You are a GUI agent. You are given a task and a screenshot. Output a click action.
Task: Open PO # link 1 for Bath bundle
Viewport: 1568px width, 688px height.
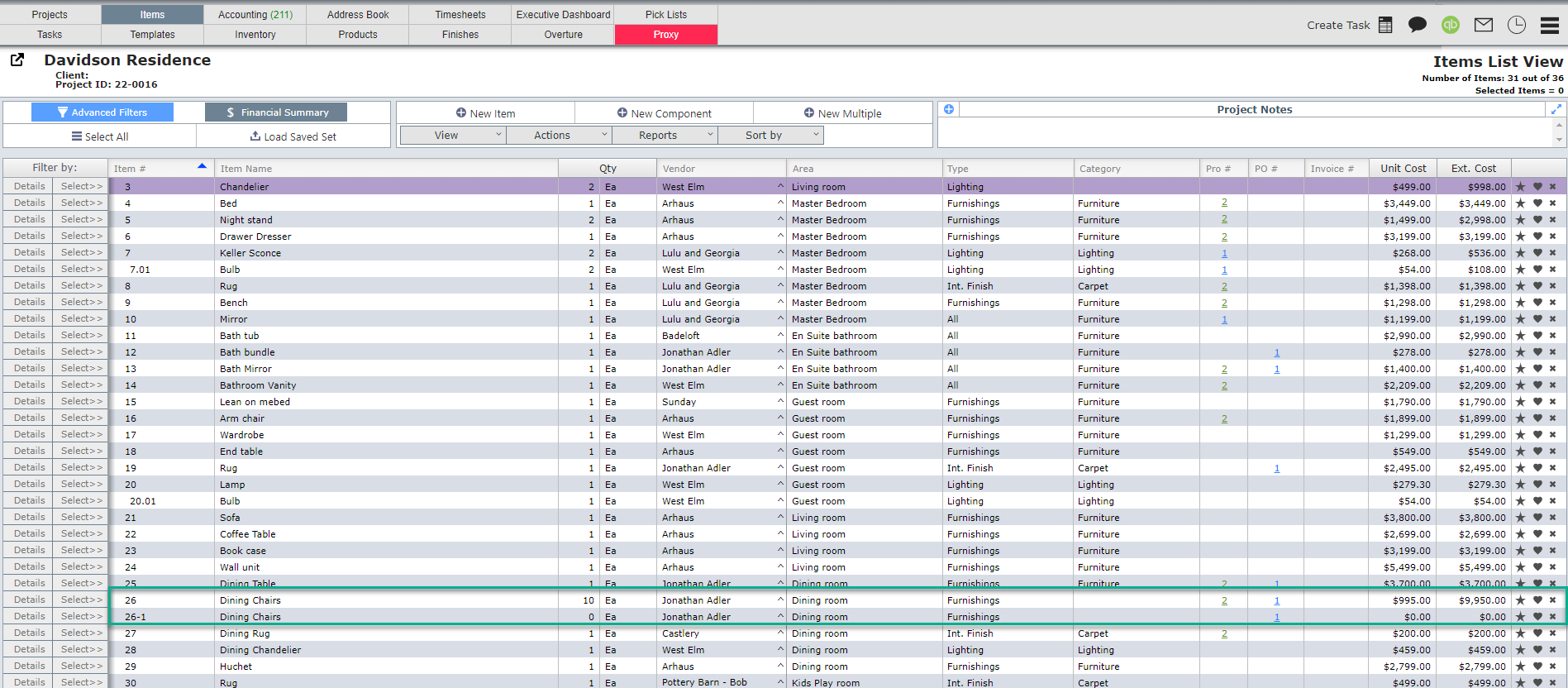[1277, 351]
